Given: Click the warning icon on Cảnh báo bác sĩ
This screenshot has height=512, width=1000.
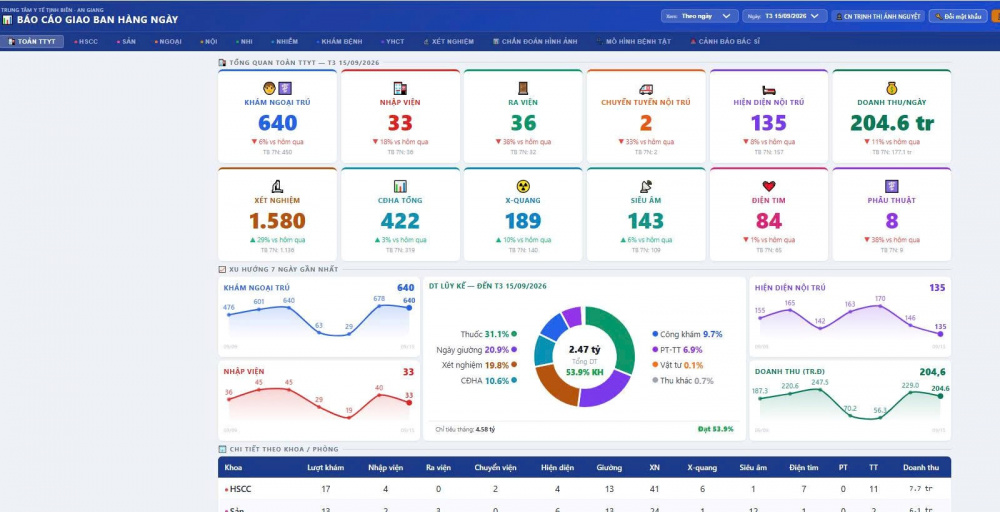Looking at the screenshot, I should [693, 41].
